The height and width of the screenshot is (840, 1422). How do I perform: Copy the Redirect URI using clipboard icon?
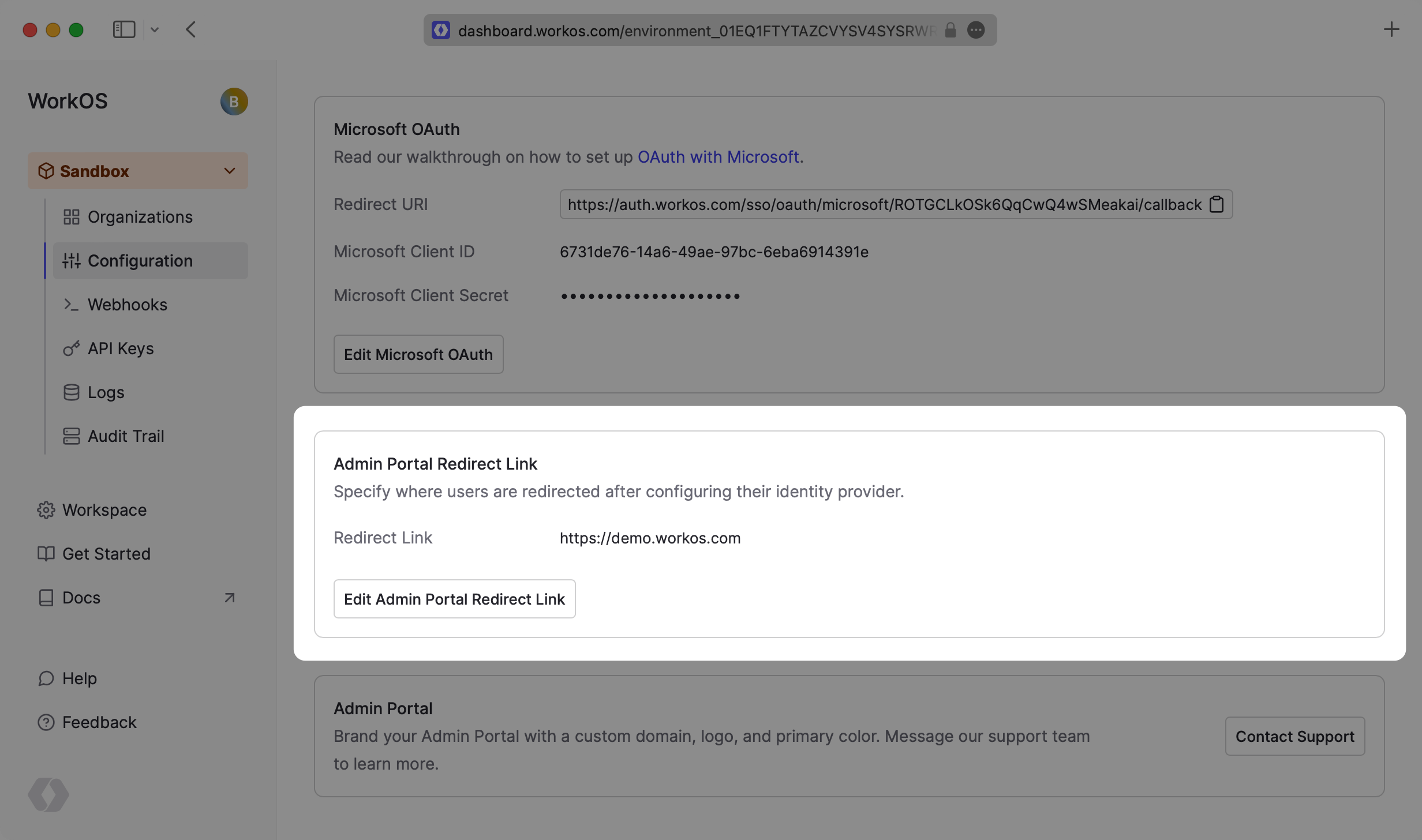pyautogui.click(x=1217, y=204)
